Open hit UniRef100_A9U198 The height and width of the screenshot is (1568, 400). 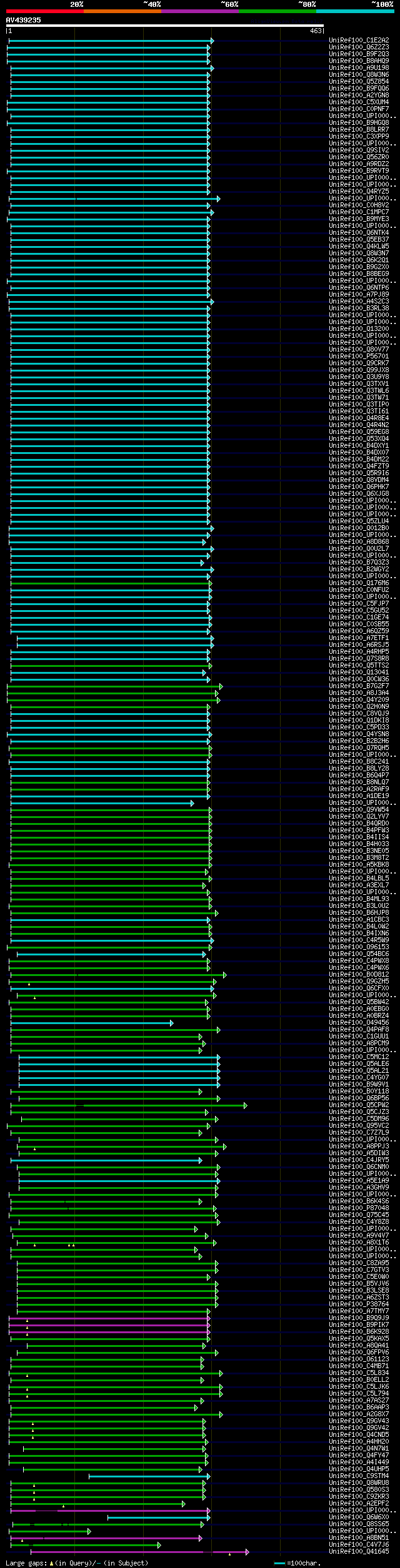pyautogui.click(x=359, y=68)
